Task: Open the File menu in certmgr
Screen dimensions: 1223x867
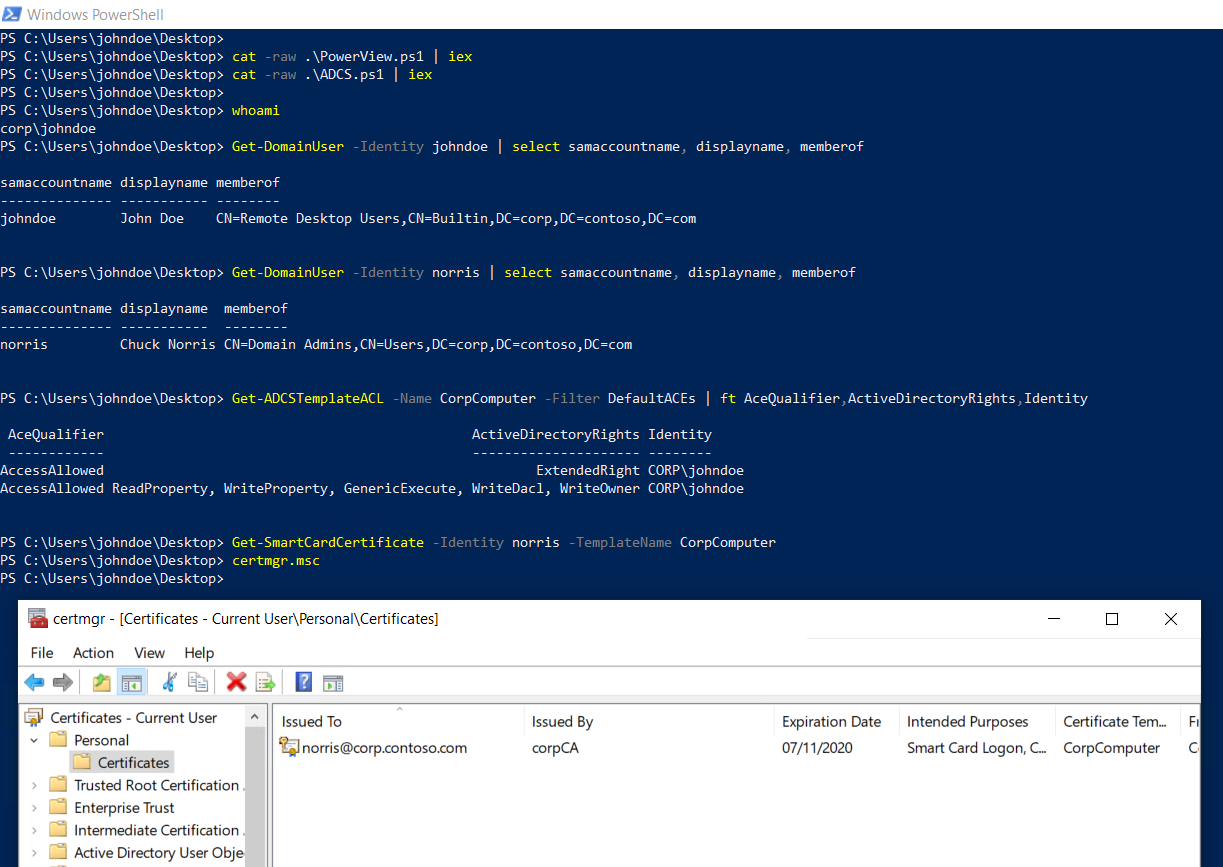Action: [x=42, y=652]
